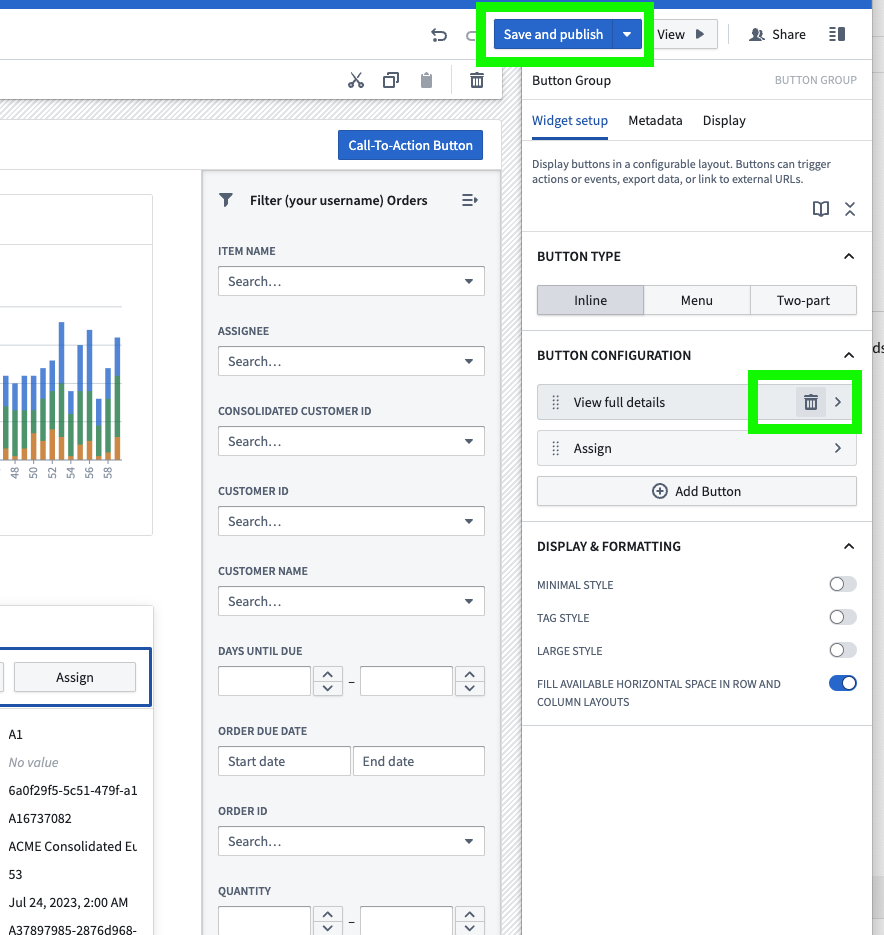Disable fill available horizontal space toggle
Image resolution: width=884 pixels, height=935 pixels.
click(x=842, y=684)
